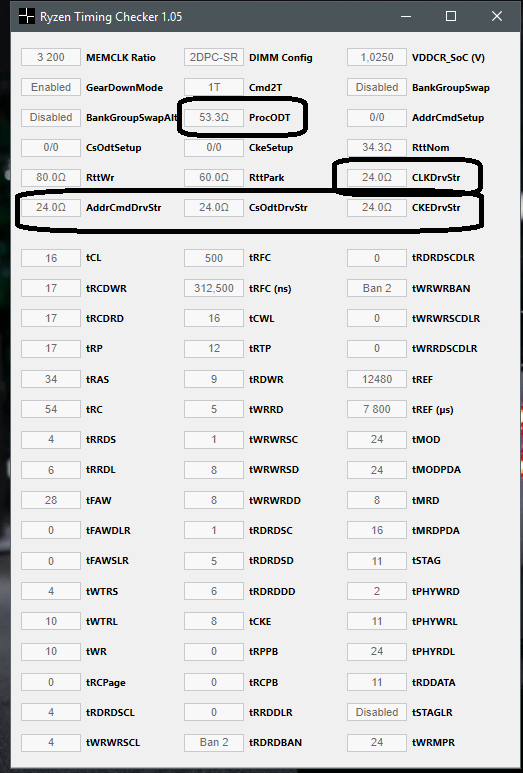The image size is (523, 773).
Task: Click the tSTAG value field
Action: click(x=377, y=561)
